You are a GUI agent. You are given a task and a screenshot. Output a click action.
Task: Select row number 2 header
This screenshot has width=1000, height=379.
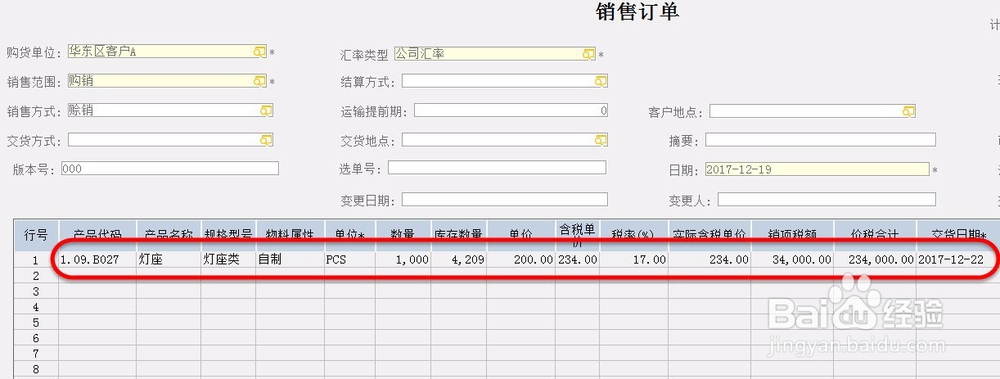(36, 276)
